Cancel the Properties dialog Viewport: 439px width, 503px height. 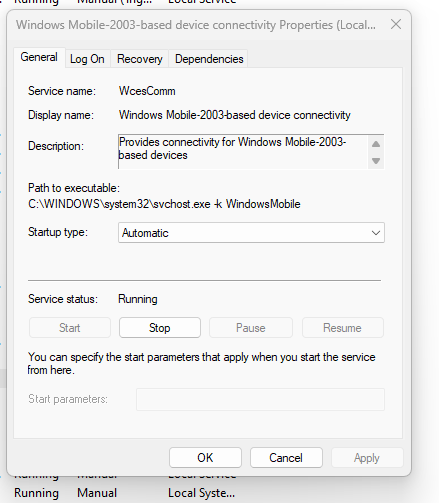(286, 458)
